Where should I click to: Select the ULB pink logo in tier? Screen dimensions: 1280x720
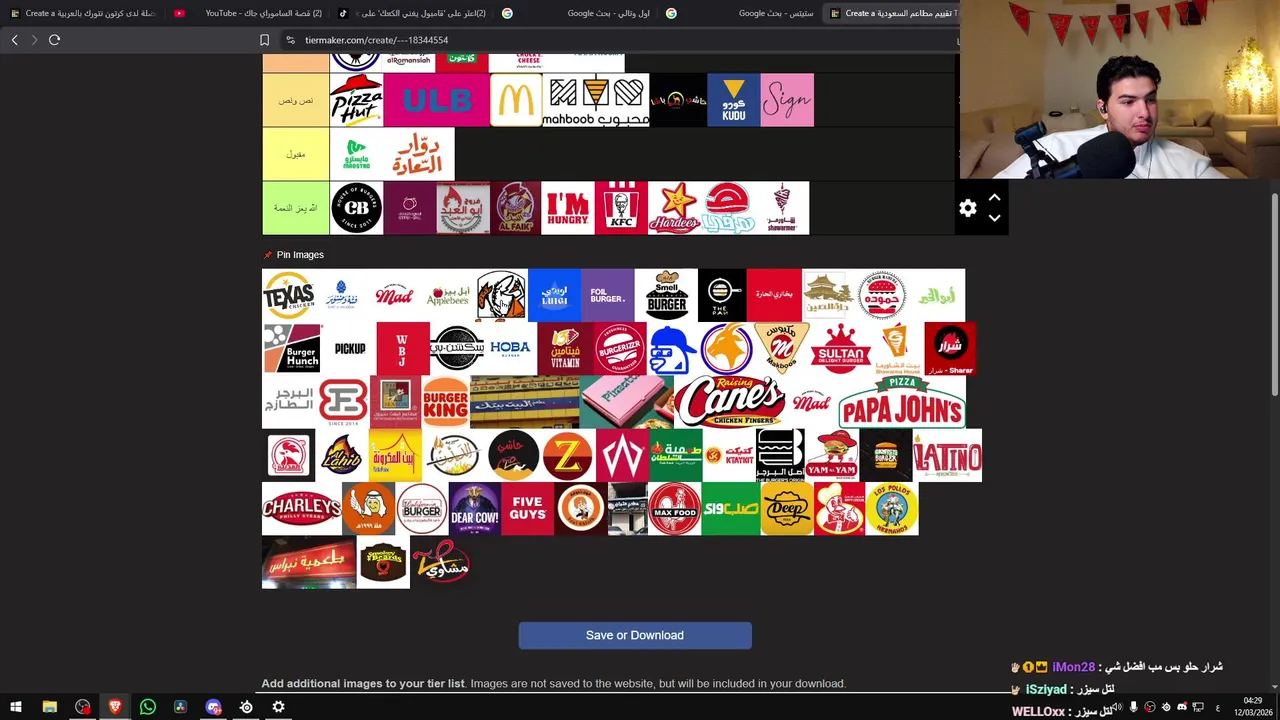pos(436,100)
